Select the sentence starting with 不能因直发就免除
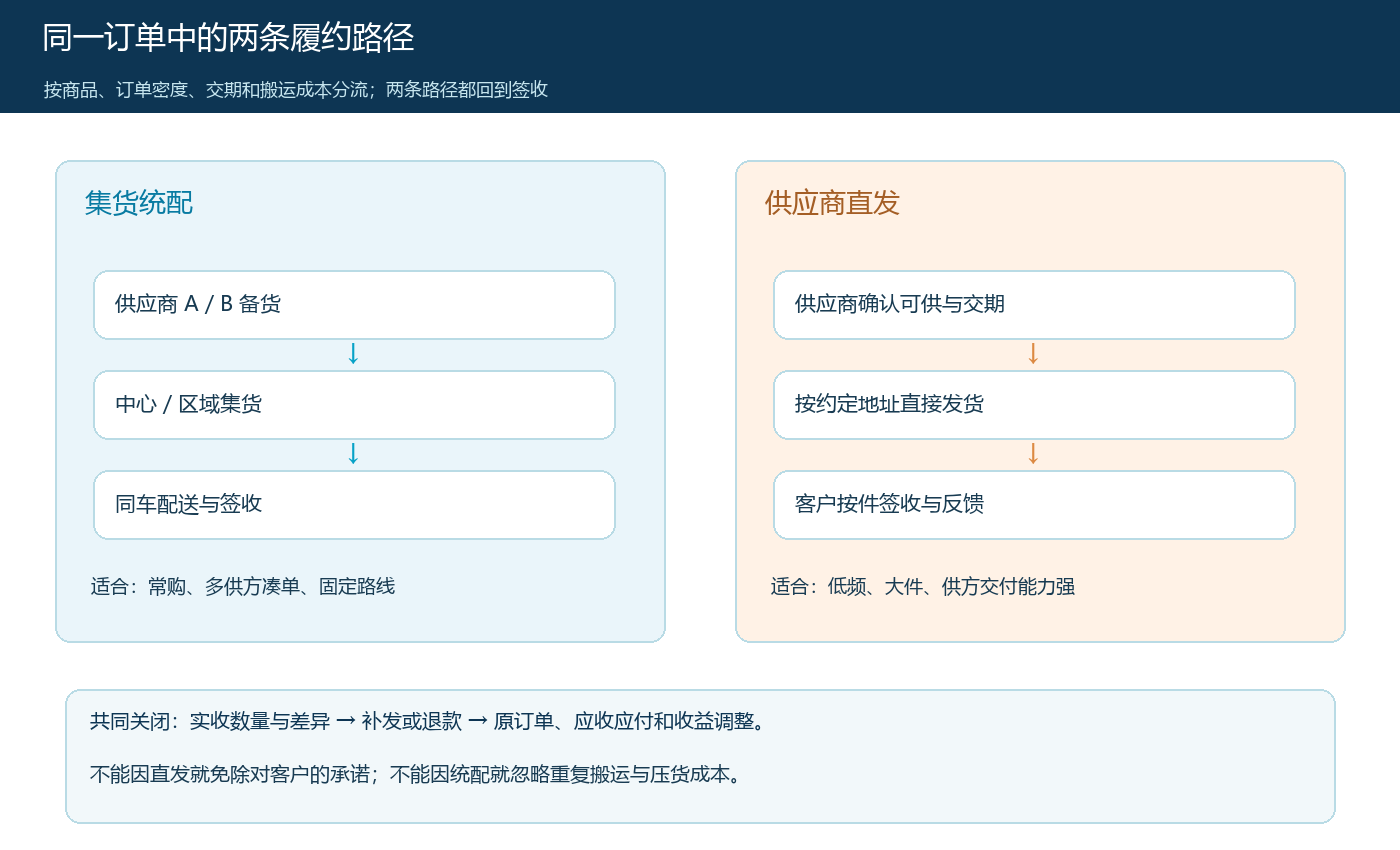Image resolution: width=1400 pixels, height=850 pixels. point(418,774)
